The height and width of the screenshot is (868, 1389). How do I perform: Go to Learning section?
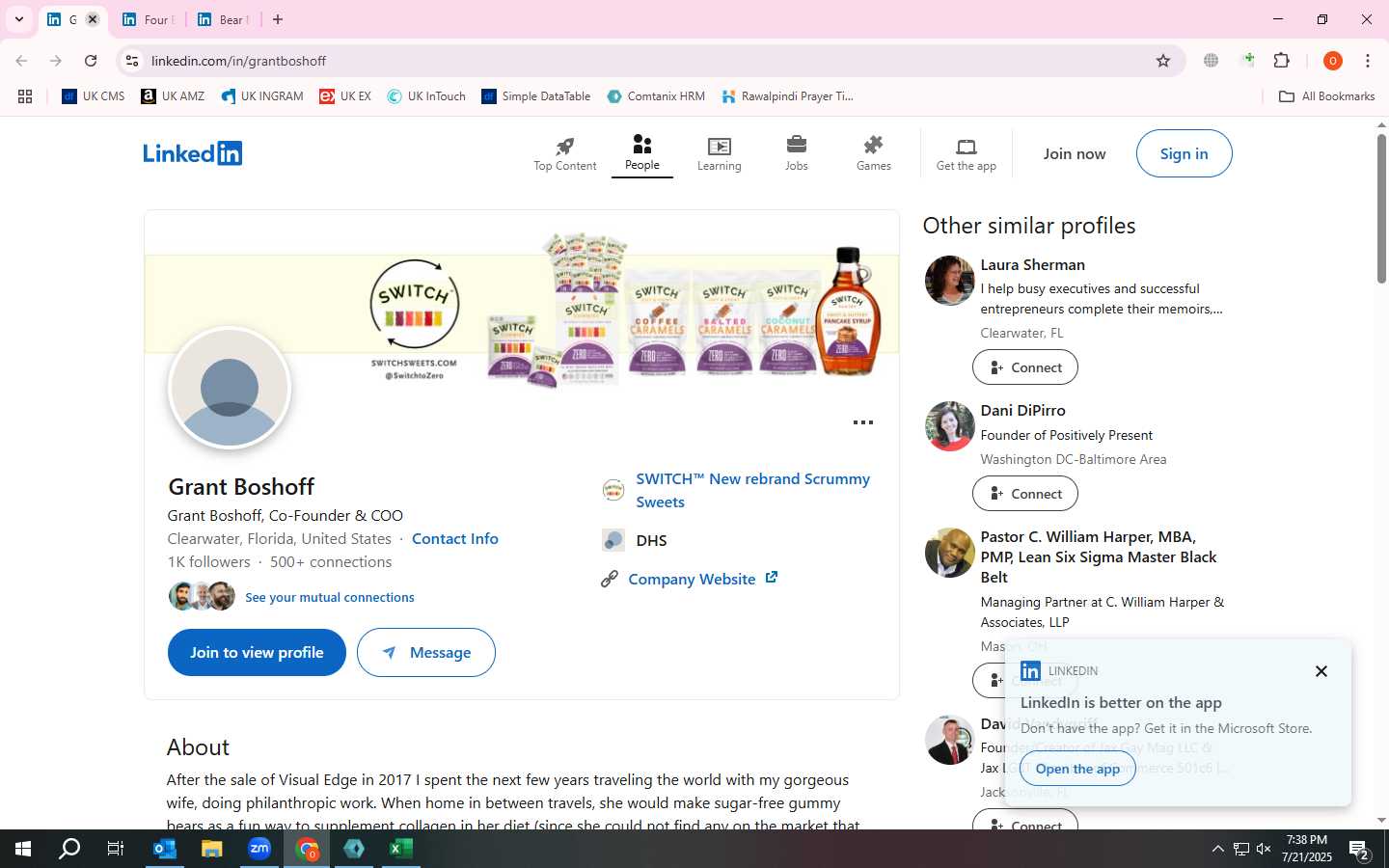[x=720, y=154]
